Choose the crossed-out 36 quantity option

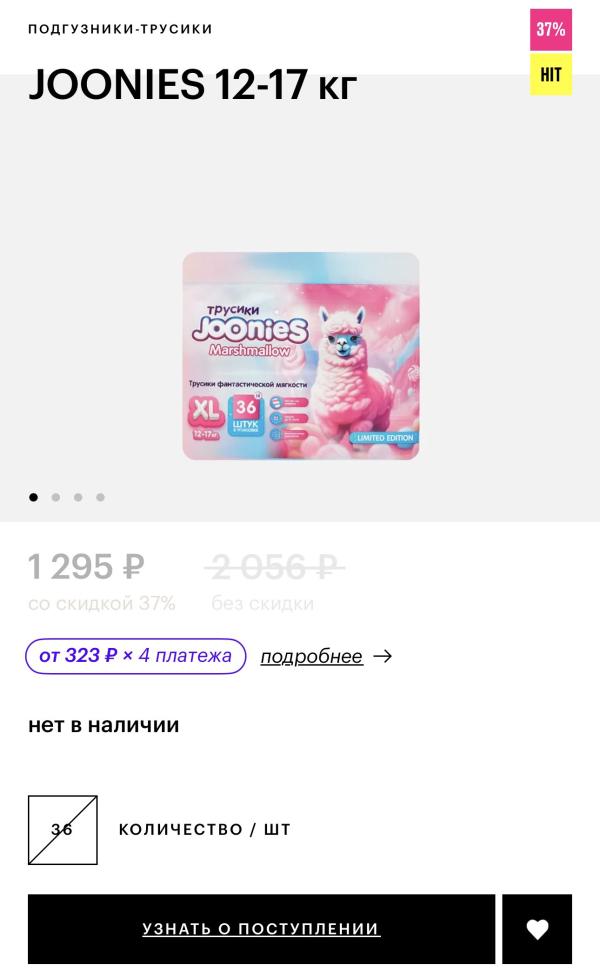click(x=62, y=830)
